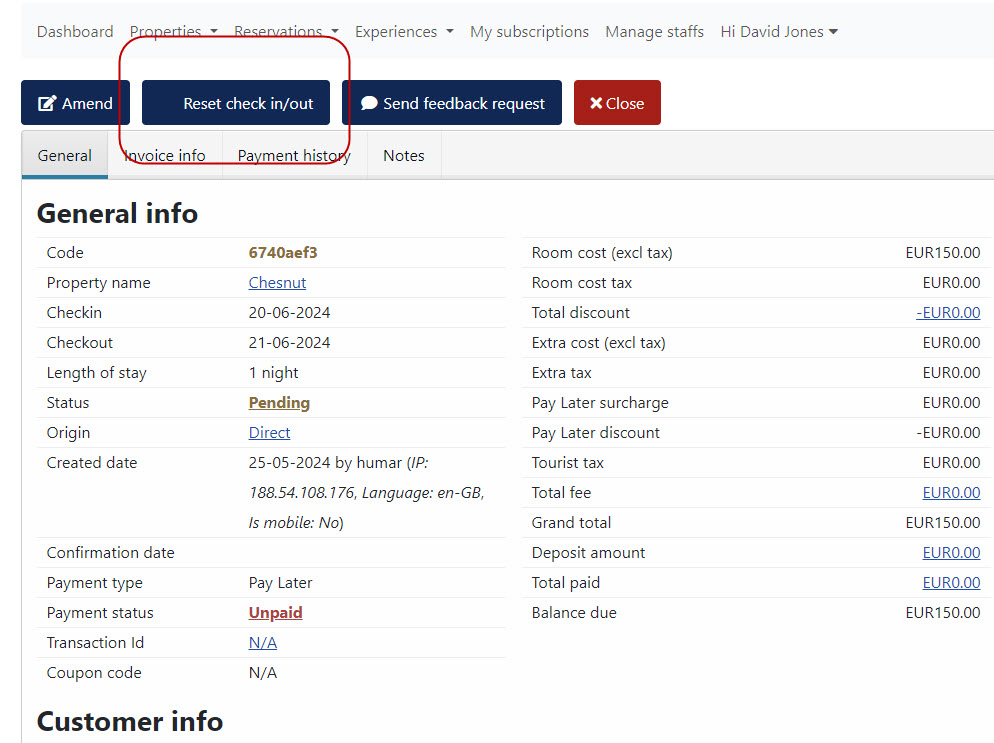Click the Direct origin link
The image size is (994, 743).
[x=269, y=433]
